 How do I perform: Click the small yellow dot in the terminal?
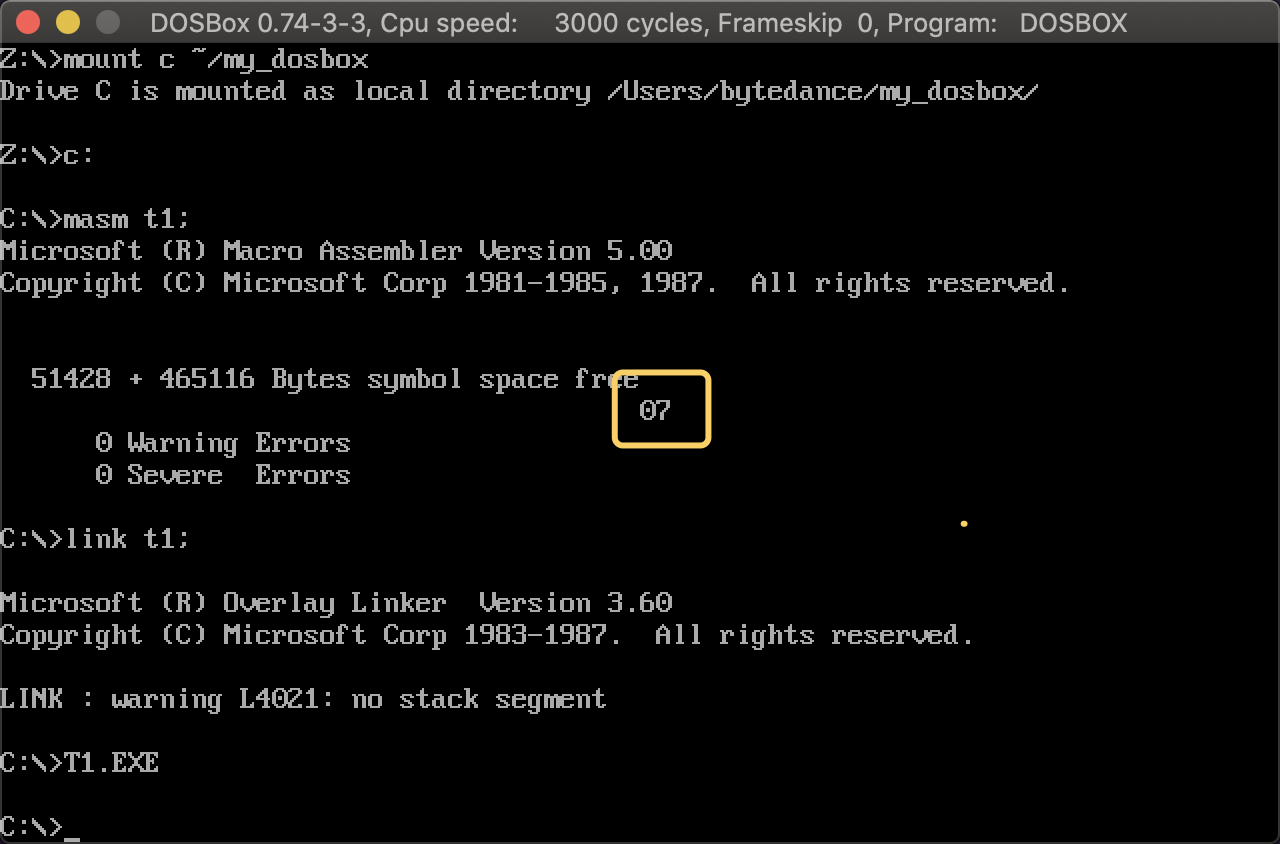point(963,523)
